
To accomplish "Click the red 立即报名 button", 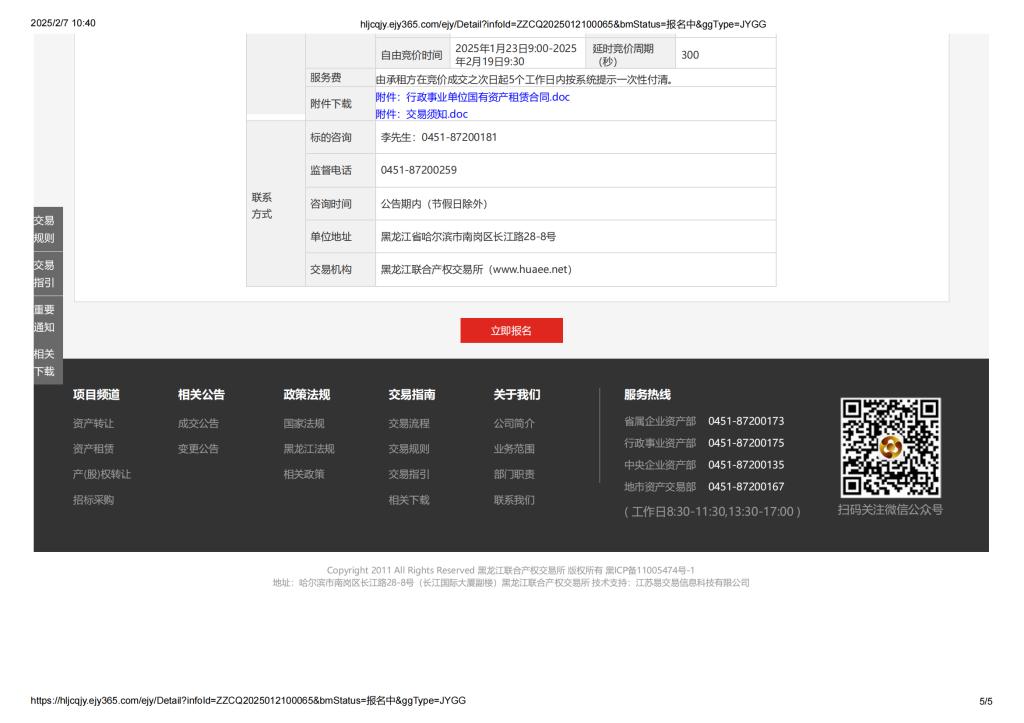I will pos(511,331).
